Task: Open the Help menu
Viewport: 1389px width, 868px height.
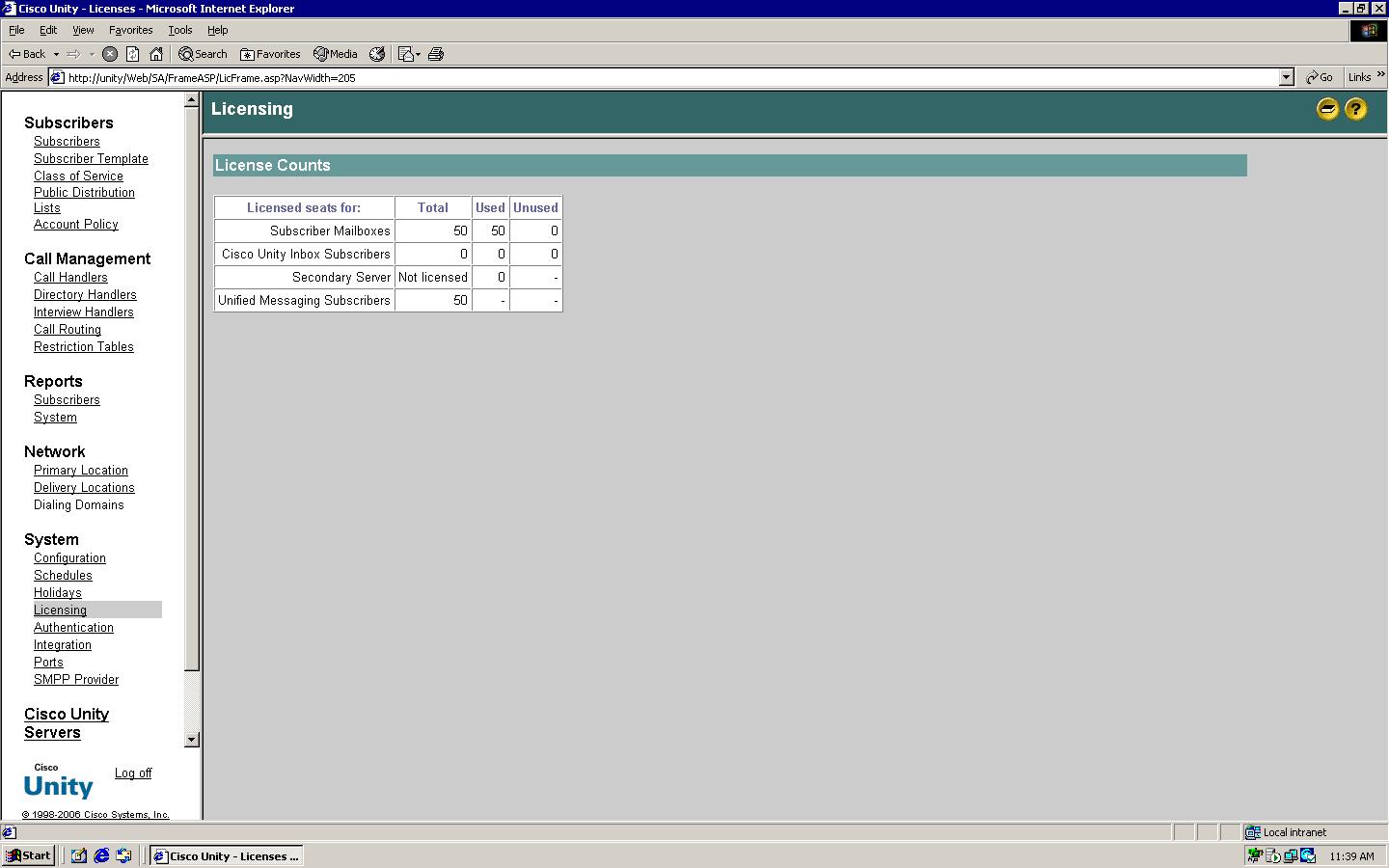Action: [218, 30]
